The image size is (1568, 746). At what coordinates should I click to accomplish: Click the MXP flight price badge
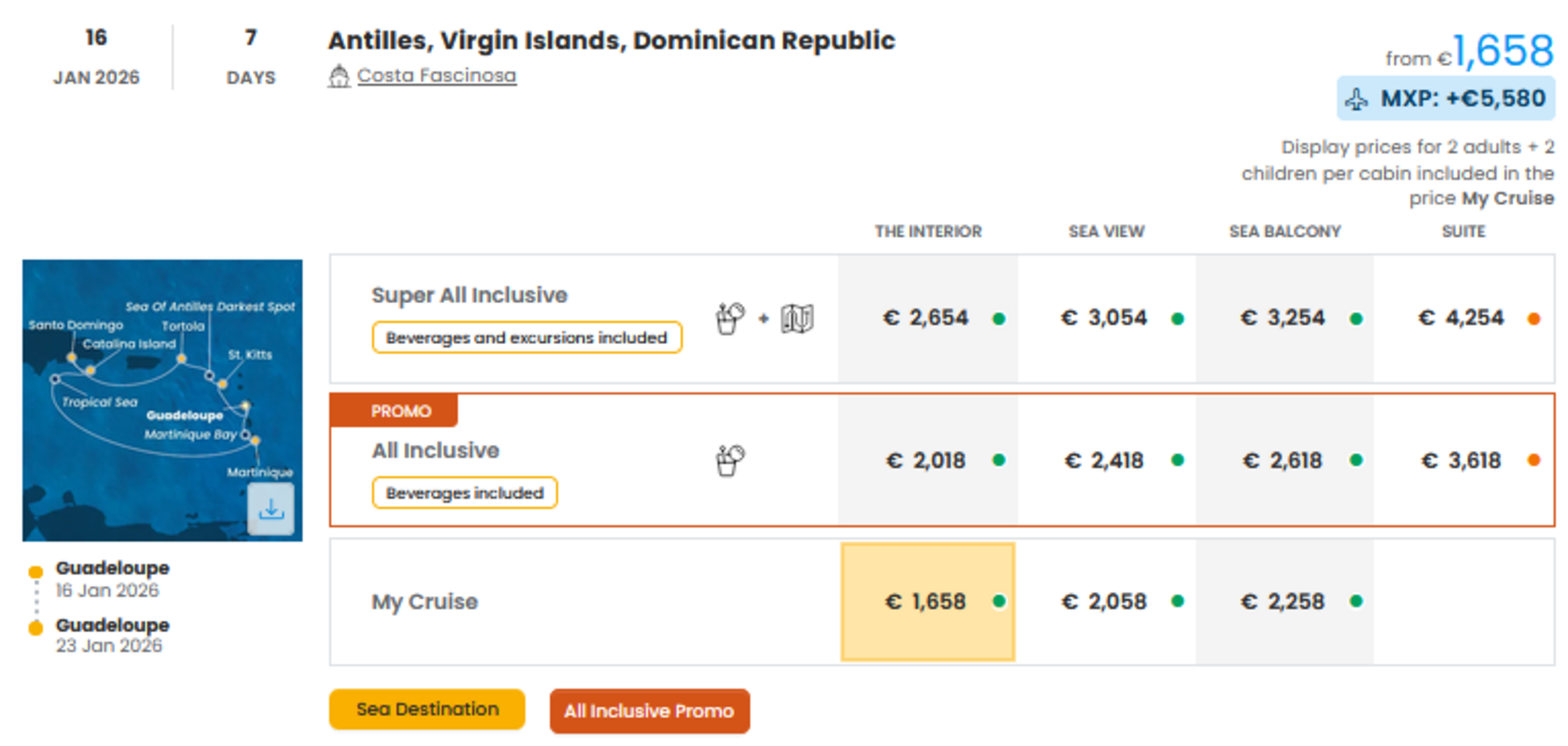[1446, 99]
